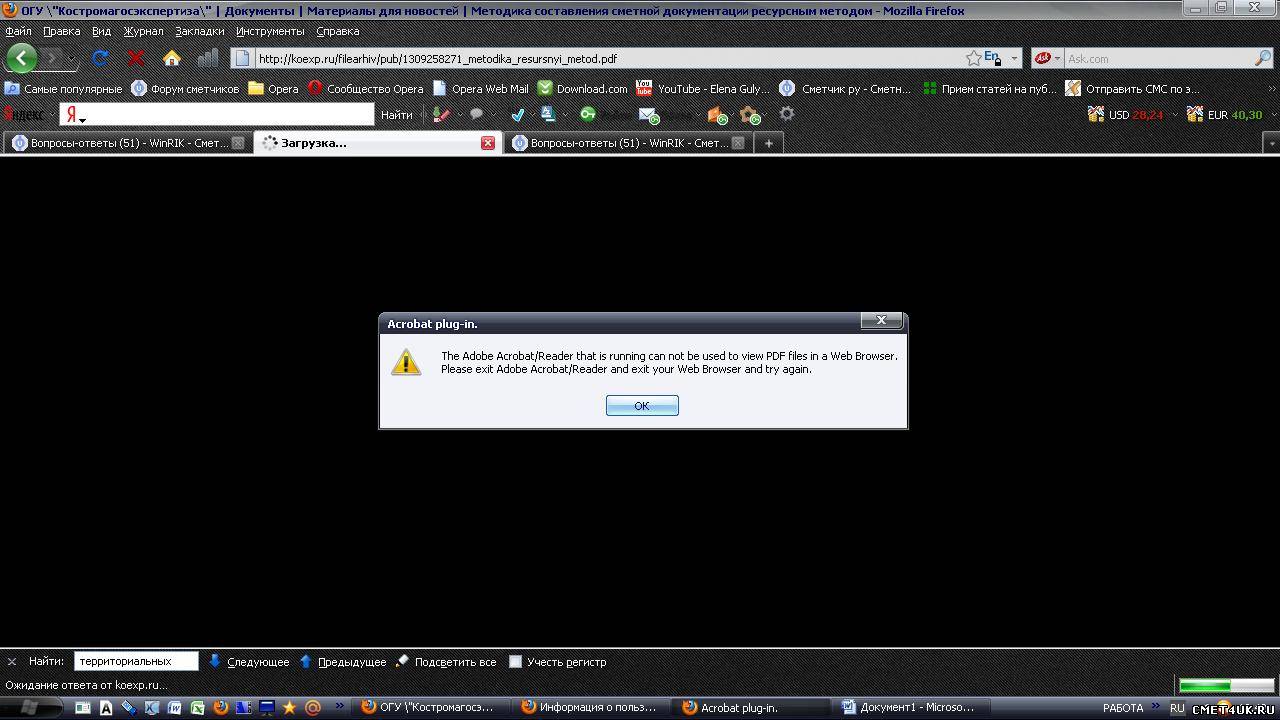This screenshot has width=1280, height=720.
Task: Close the find bar with the X icon
Action: tap(12, 661)
